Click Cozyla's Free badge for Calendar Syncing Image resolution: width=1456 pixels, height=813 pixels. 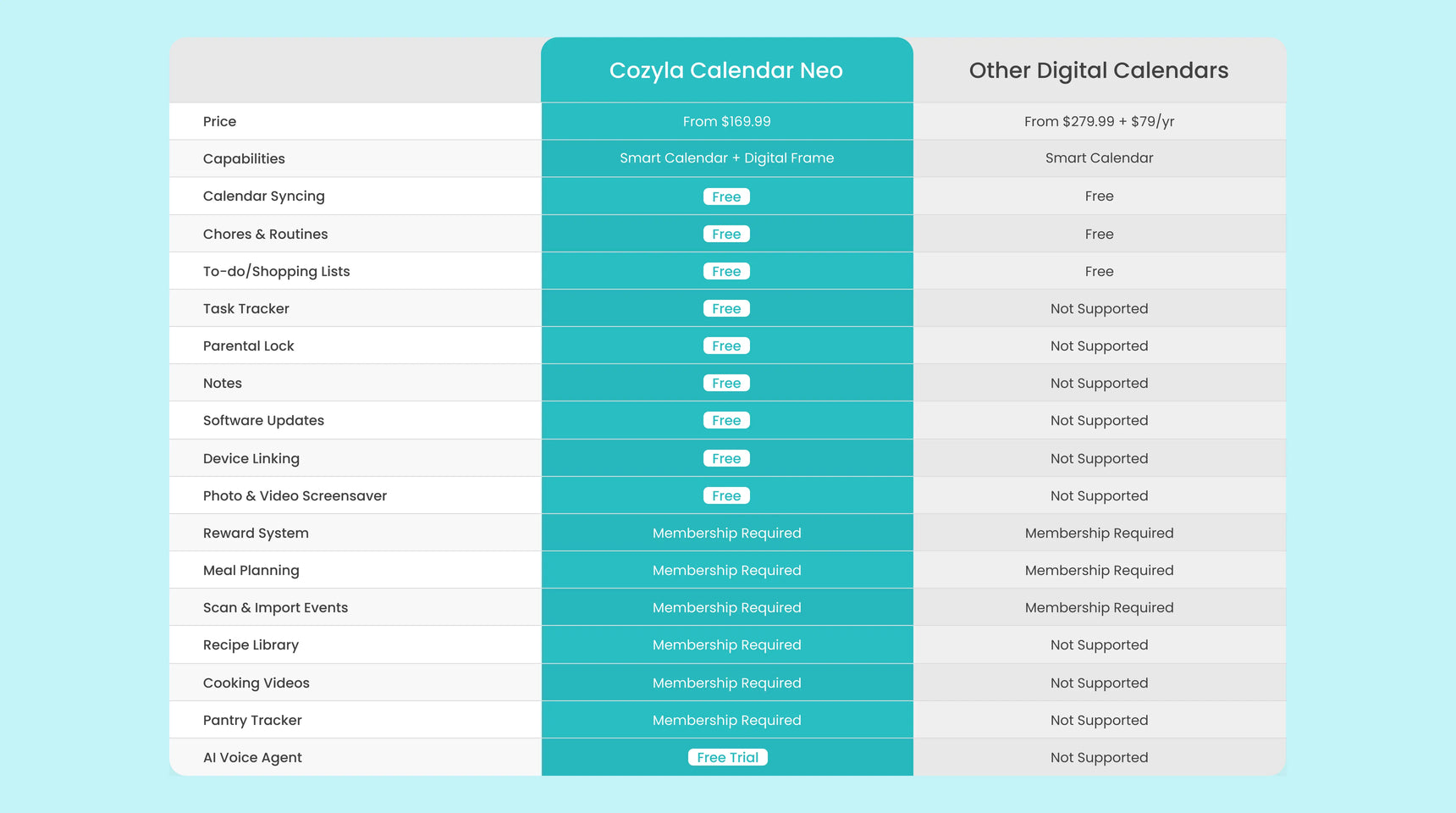click(x=726, y=196)
